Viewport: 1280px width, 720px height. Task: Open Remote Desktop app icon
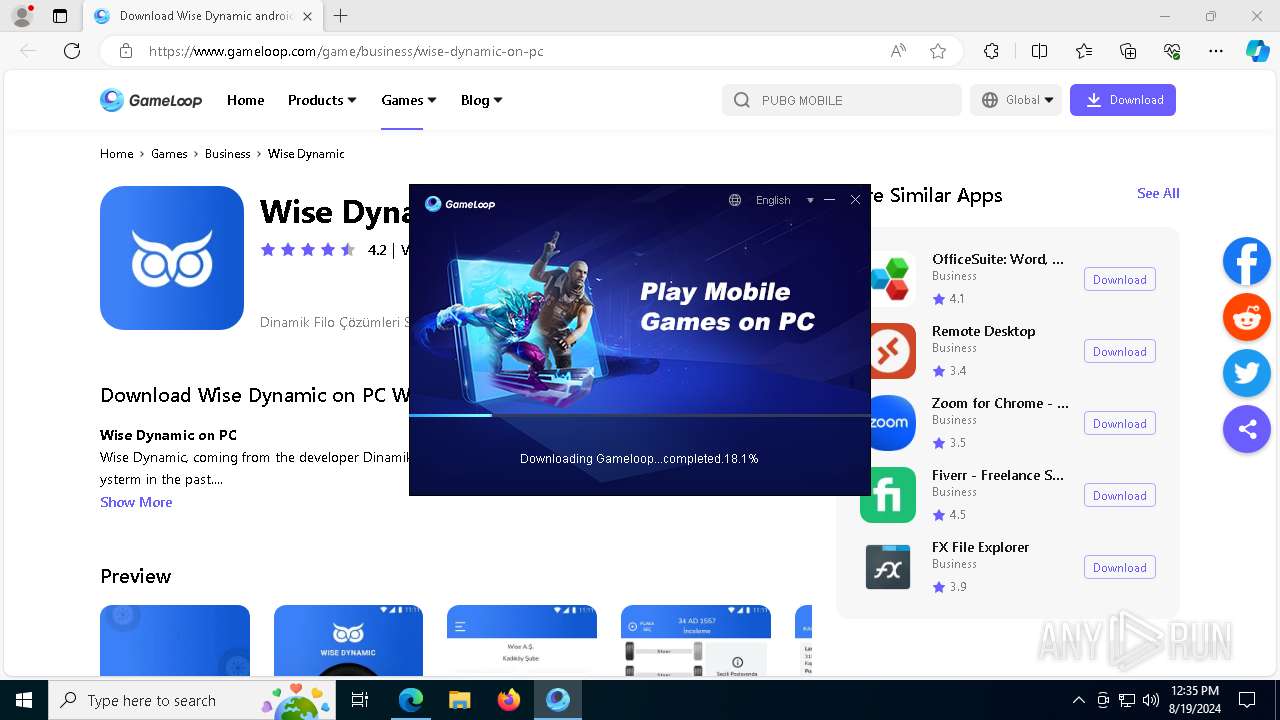(x=889, y=351)
